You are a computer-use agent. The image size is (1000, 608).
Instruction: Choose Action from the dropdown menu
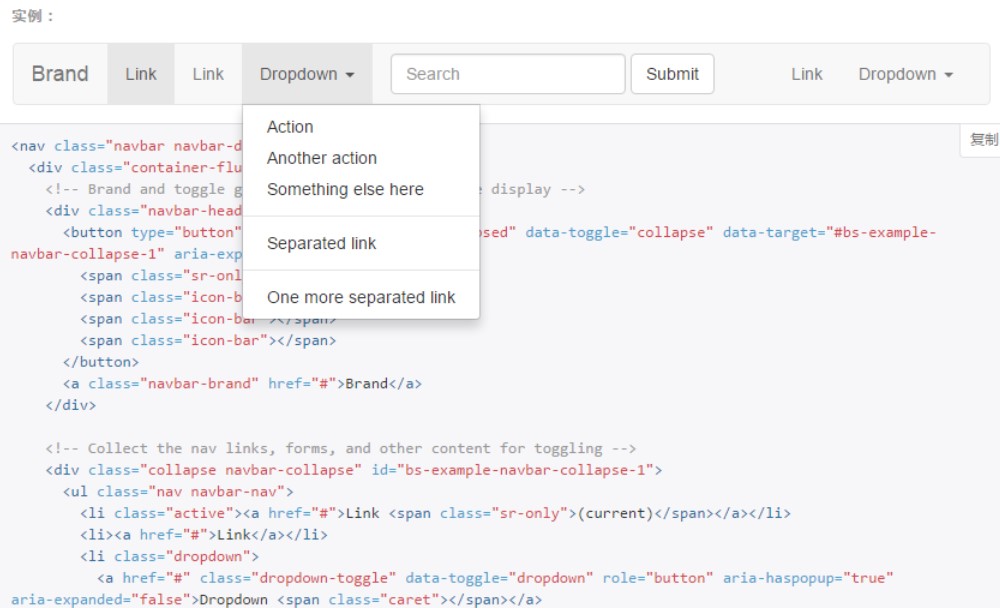(x=290, y=127)
